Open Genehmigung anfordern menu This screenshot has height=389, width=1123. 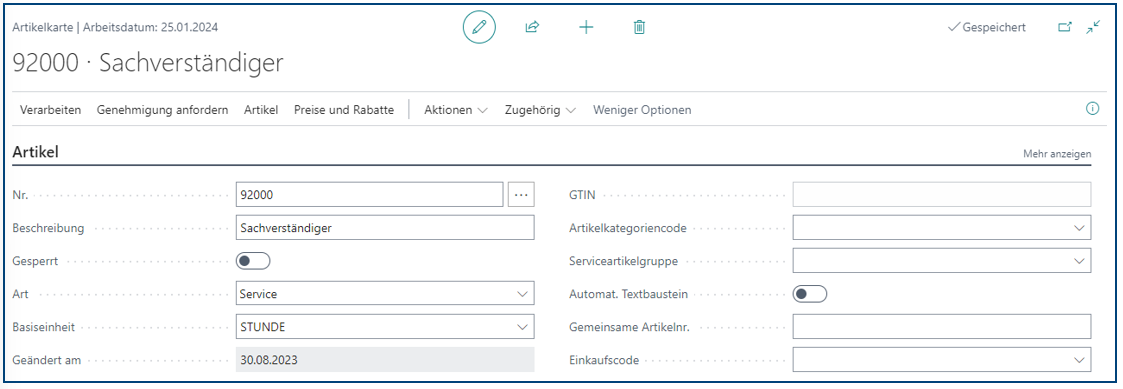click(163, 110)
